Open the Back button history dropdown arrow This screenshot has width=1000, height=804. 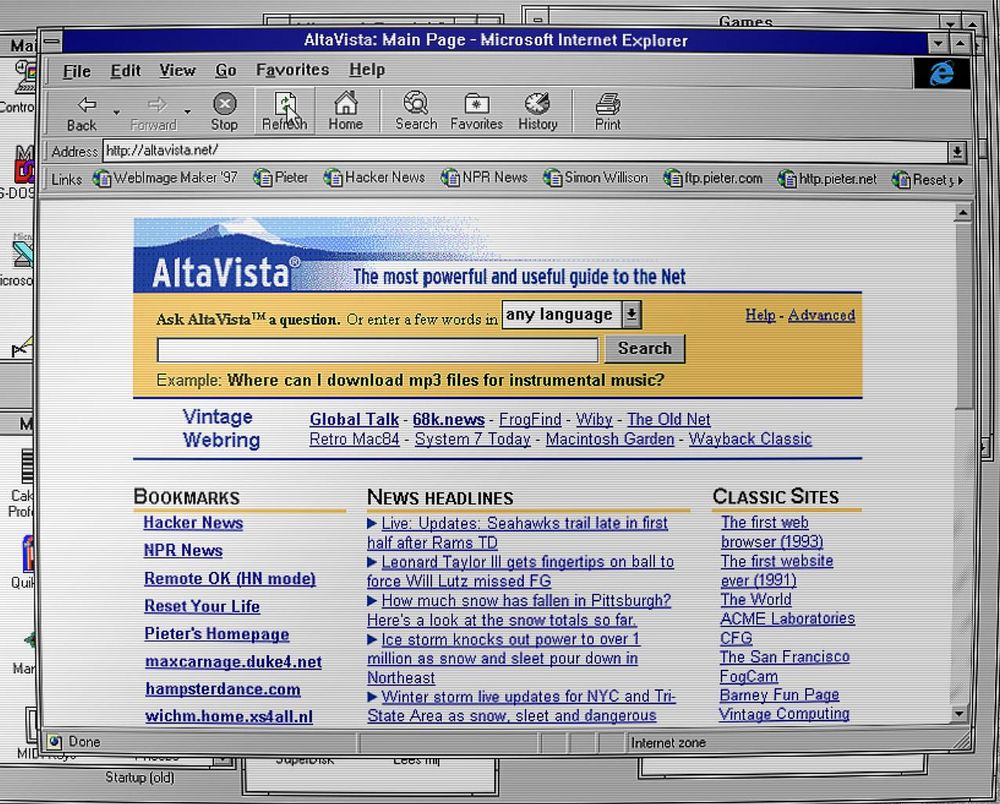pos(116,112)
